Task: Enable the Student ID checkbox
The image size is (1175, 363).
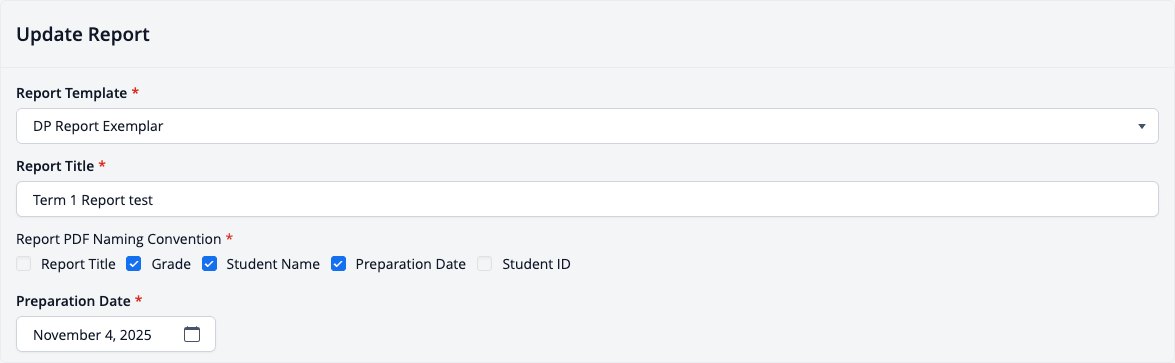Action: tap(485, 264)
